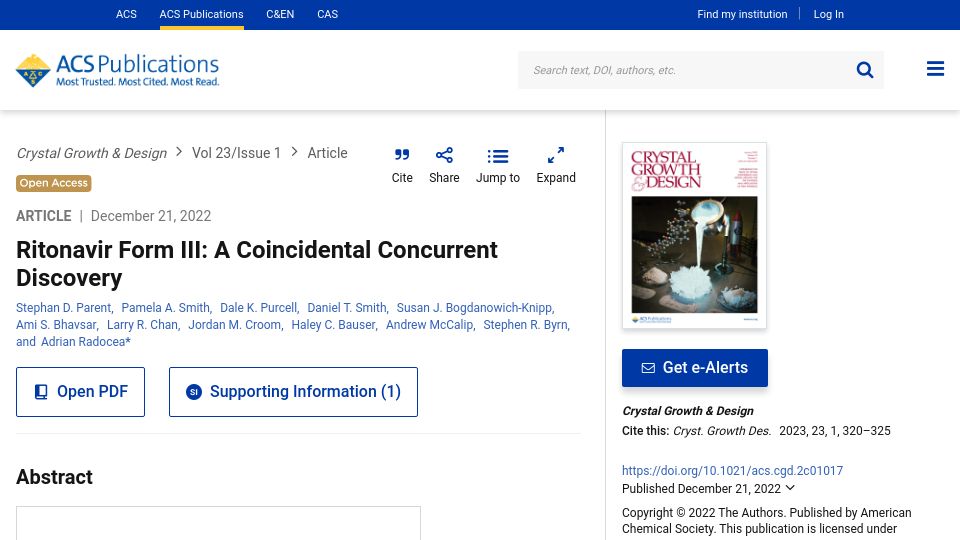The image size is (960, 540).
Task: Click the Open PDF button
Action: pos(80,392)
